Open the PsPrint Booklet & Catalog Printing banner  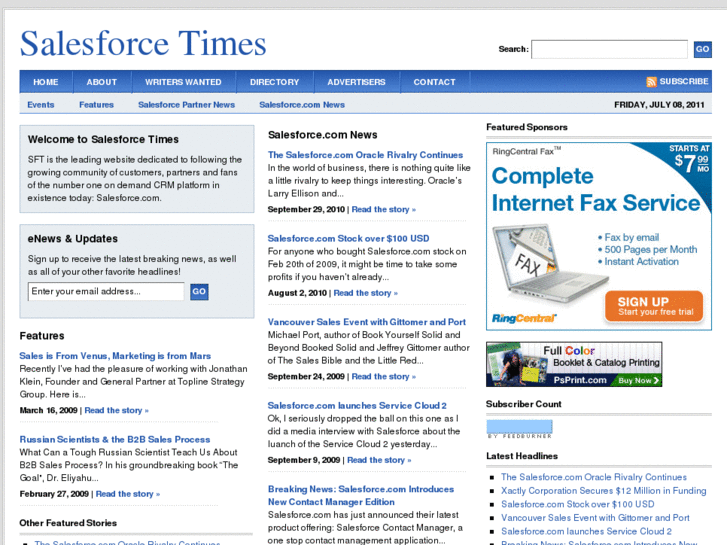574,364
